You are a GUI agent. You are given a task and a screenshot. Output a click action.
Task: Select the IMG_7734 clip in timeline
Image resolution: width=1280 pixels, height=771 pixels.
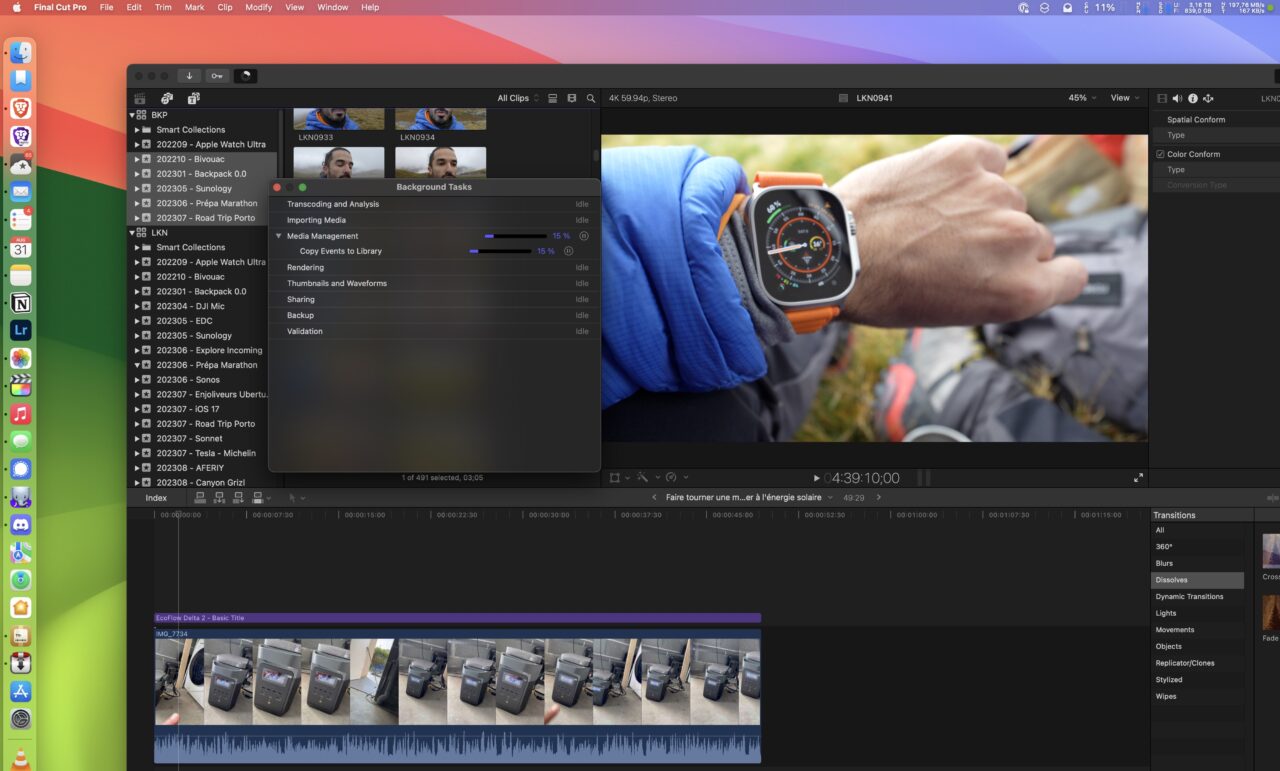click(457, 695)
